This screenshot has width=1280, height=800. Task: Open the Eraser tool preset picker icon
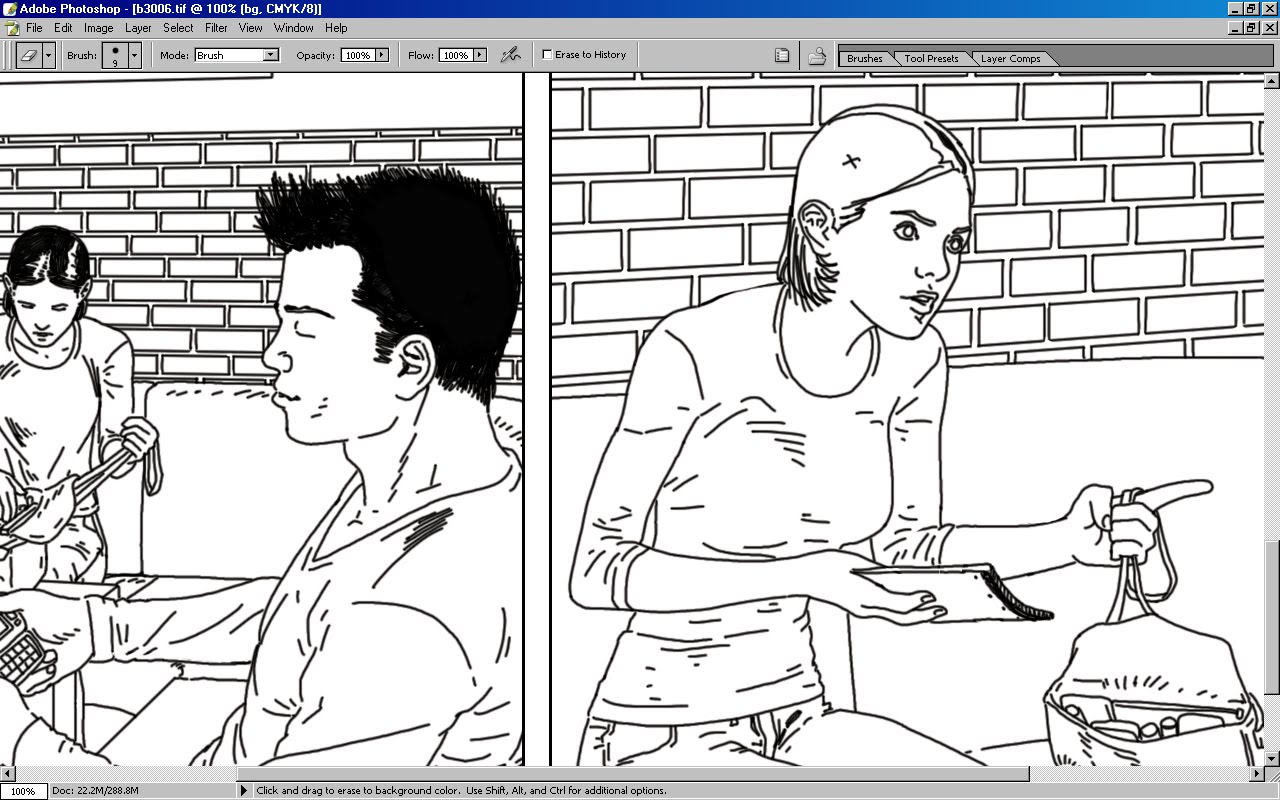(x=29, y=56)
